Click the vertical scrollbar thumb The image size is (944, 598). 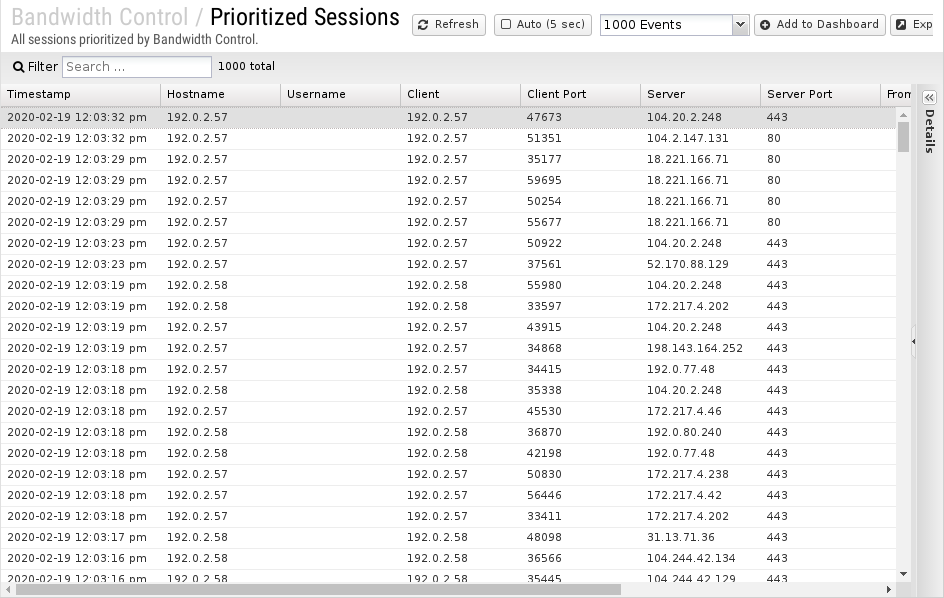(x=903, y=137)
